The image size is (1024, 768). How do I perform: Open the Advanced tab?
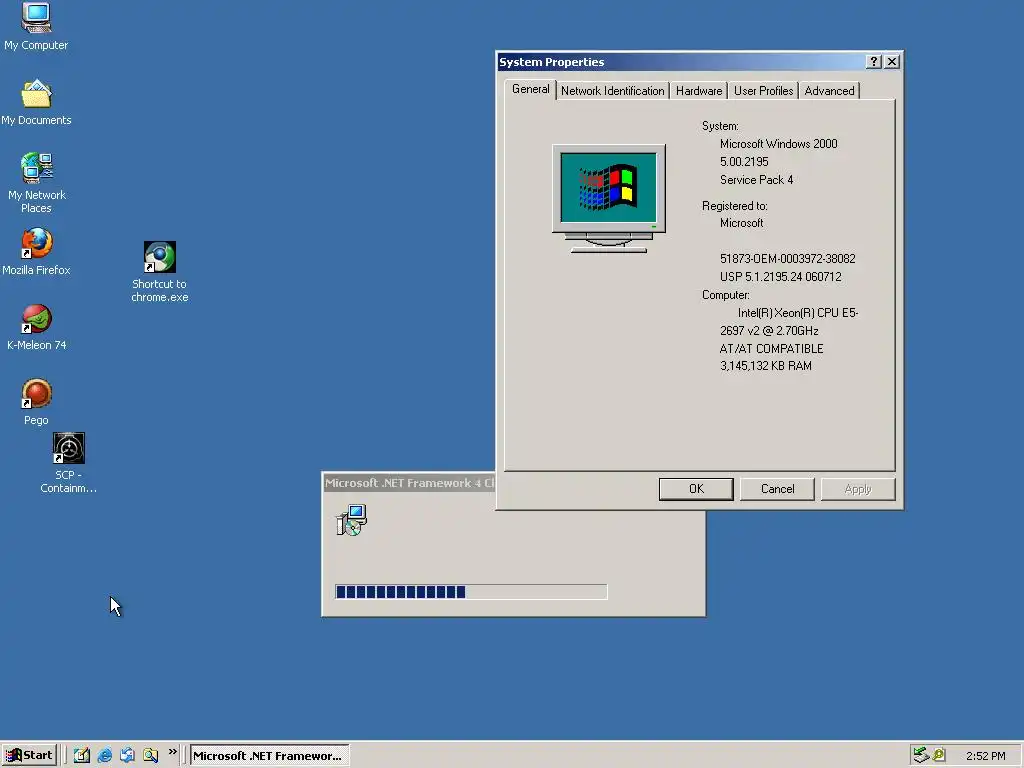click(x=829, y=91)
